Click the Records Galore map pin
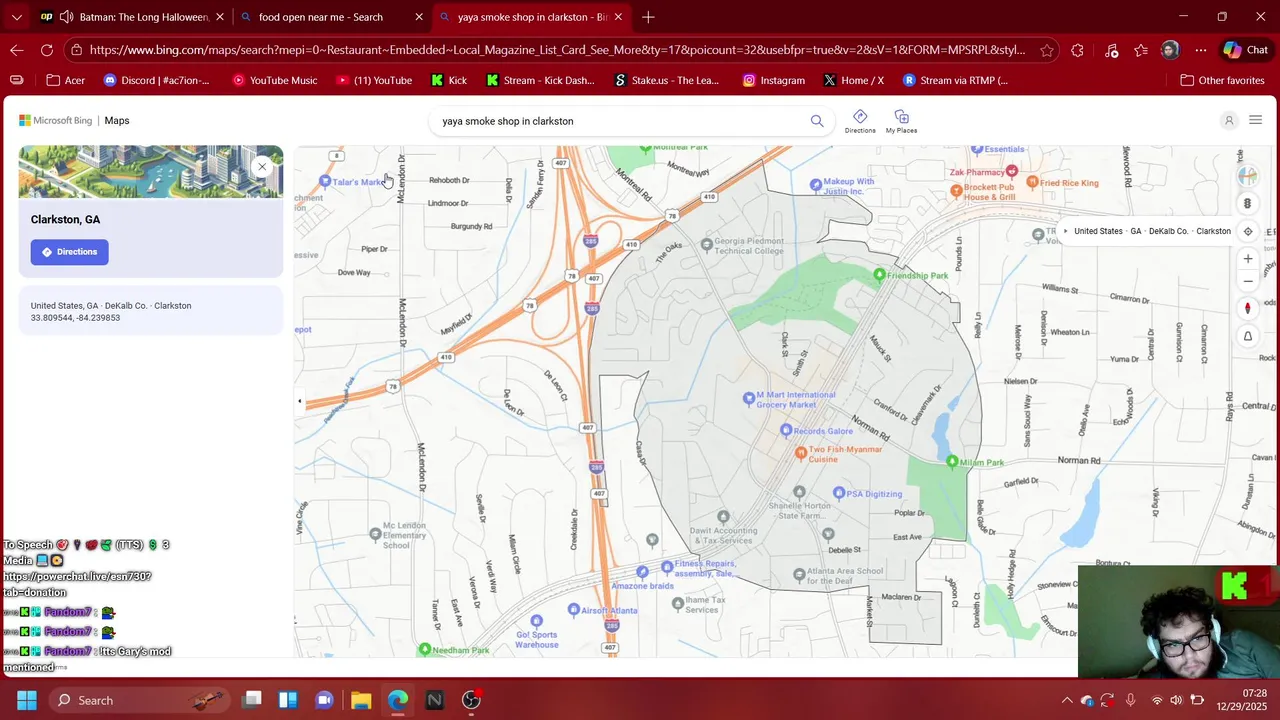1280x720 pixels. [x=786, y=431]
